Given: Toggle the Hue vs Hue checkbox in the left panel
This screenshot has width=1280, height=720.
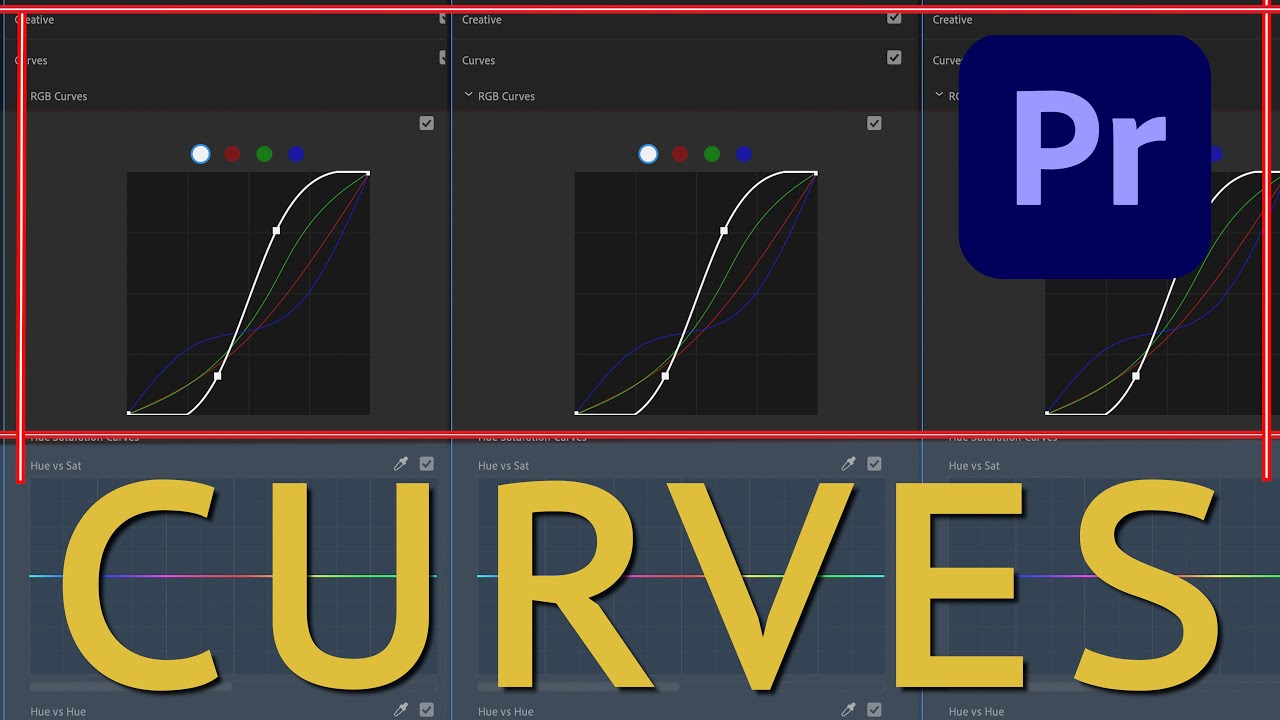Looking at the screenshot, I should pyautogui.click(x=427, y=710).
